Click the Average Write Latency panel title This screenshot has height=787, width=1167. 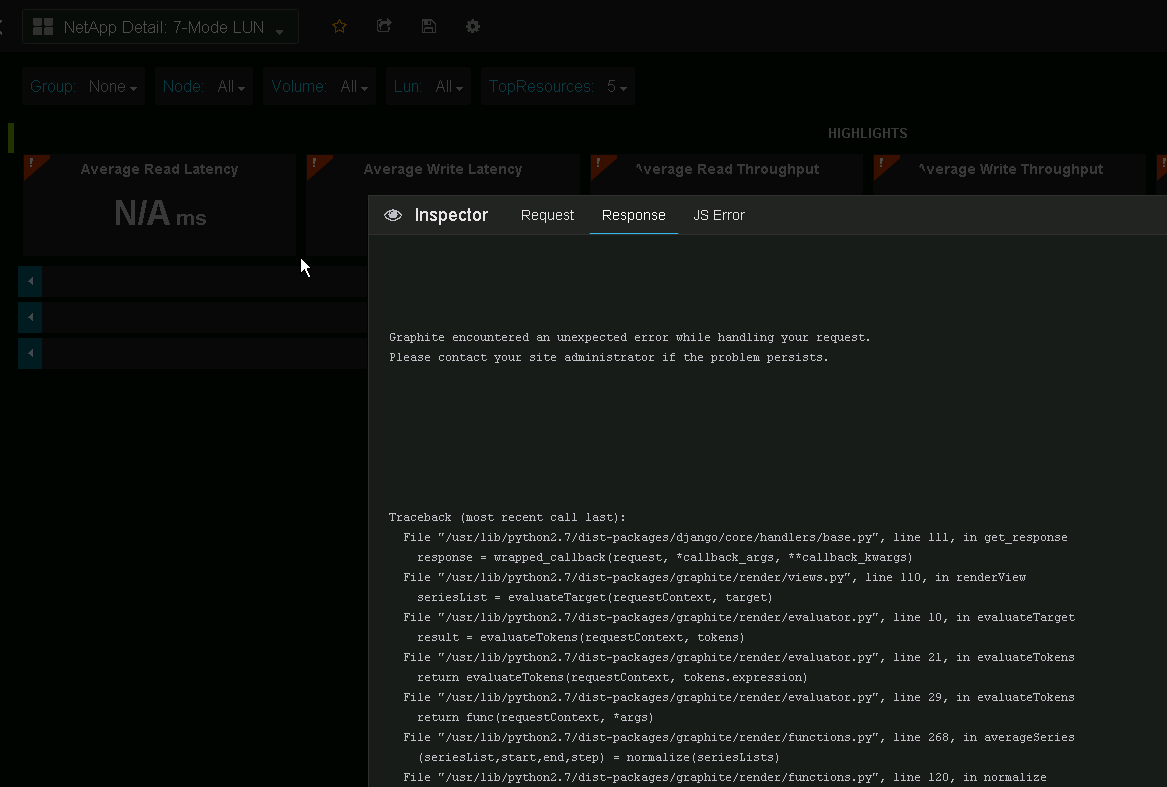442,170
